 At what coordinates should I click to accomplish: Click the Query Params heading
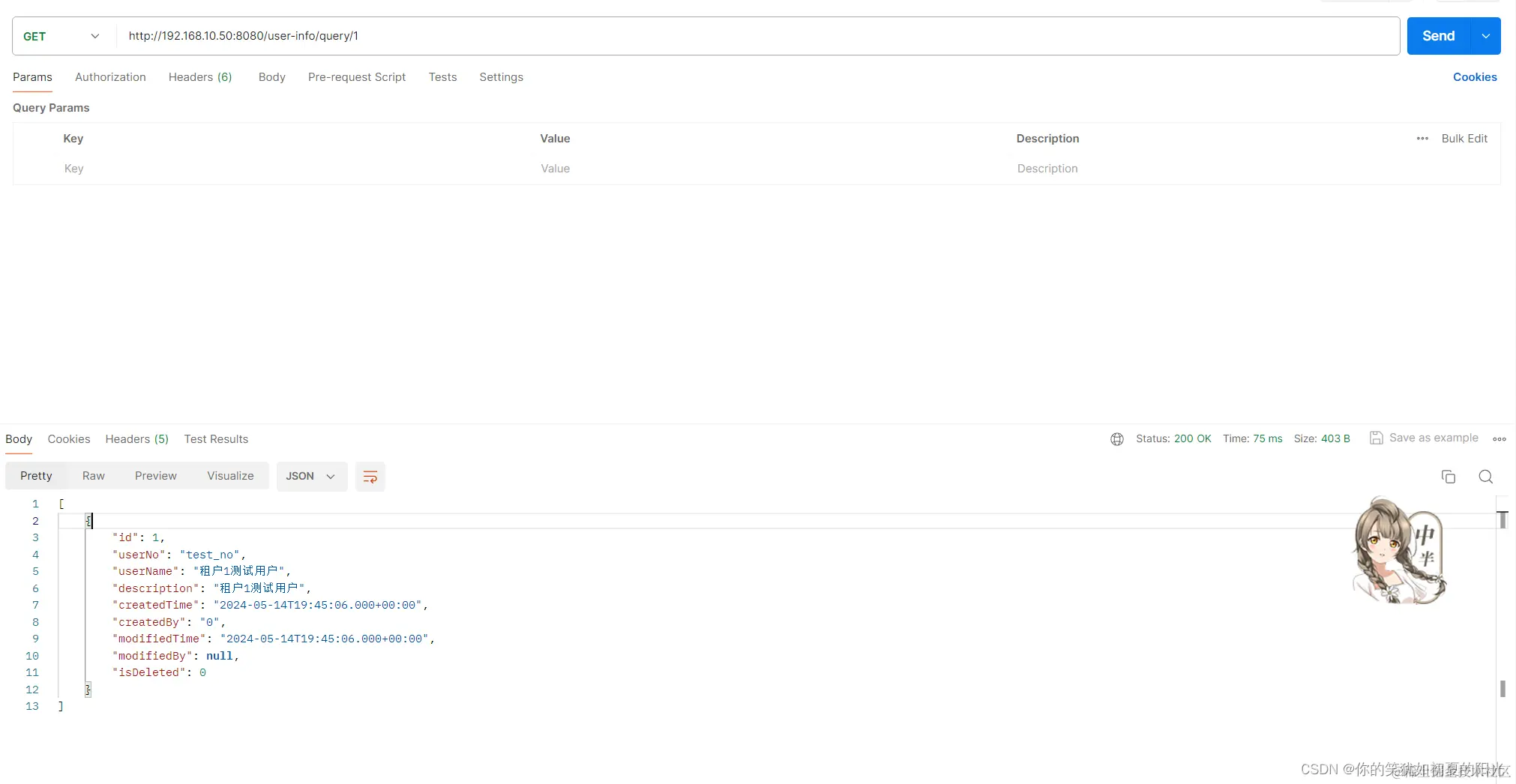pos(51,108)
